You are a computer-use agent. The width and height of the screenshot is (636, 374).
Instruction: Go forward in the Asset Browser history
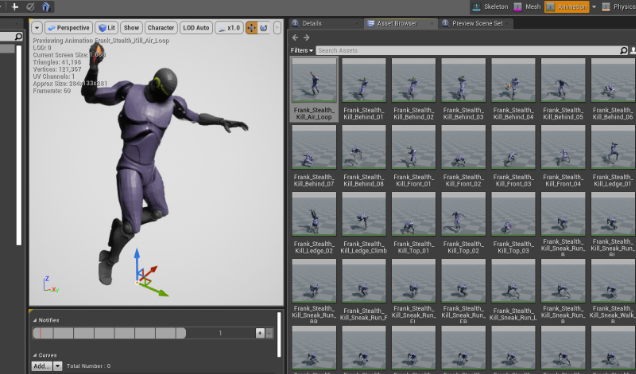click(x=307, y=38)
